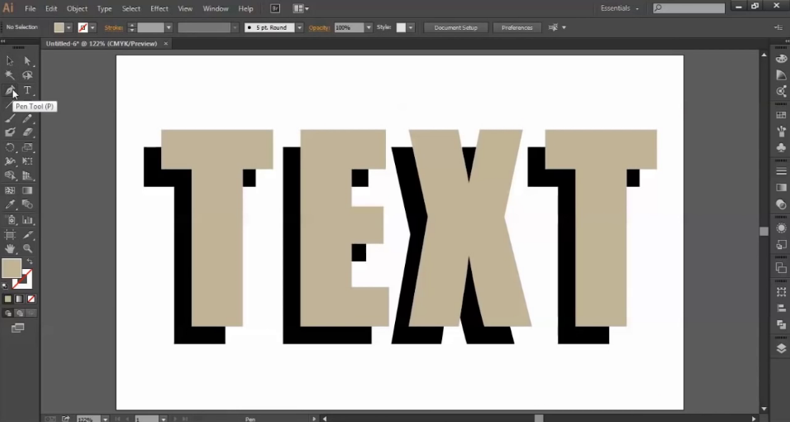Change the screen mode
Viewport: 790px width, 422px height.
(18, 328)
